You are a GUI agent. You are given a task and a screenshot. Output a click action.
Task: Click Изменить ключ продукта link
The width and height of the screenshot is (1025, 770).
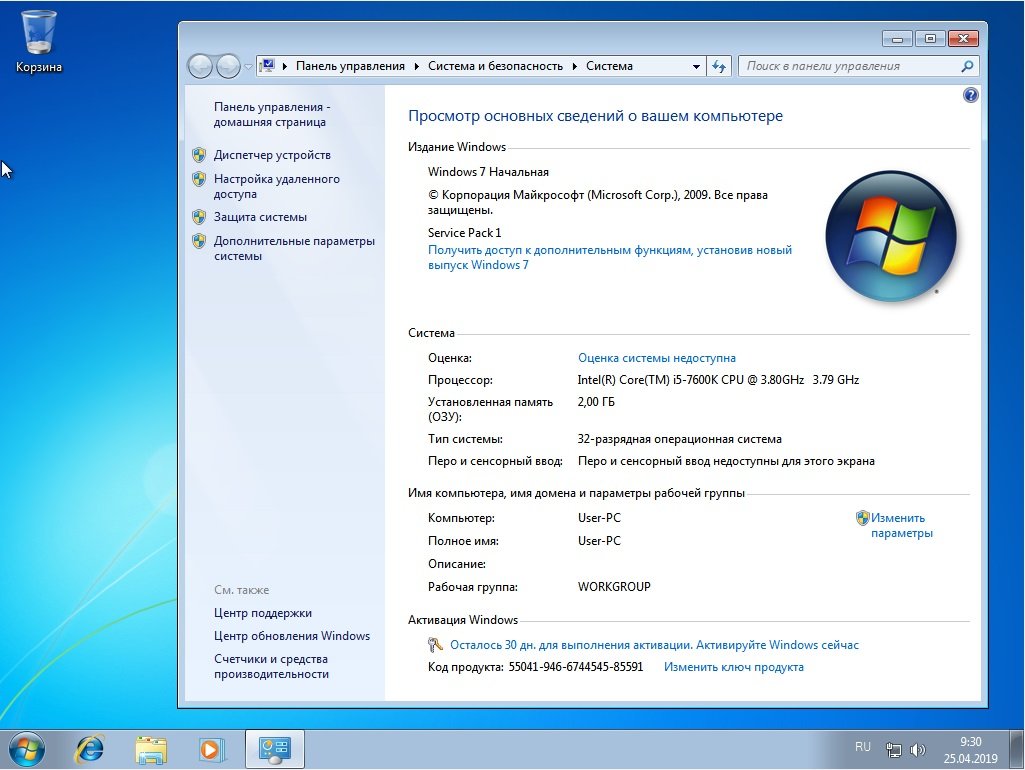tap(733, 667)
